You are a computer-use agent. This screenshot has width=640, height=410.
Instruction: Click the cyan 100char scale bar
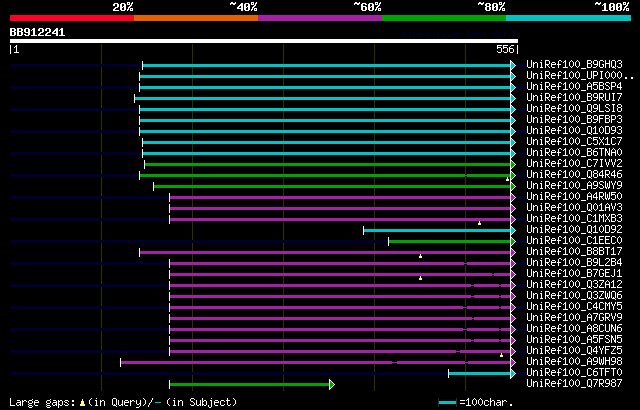(x=447, y=403)
